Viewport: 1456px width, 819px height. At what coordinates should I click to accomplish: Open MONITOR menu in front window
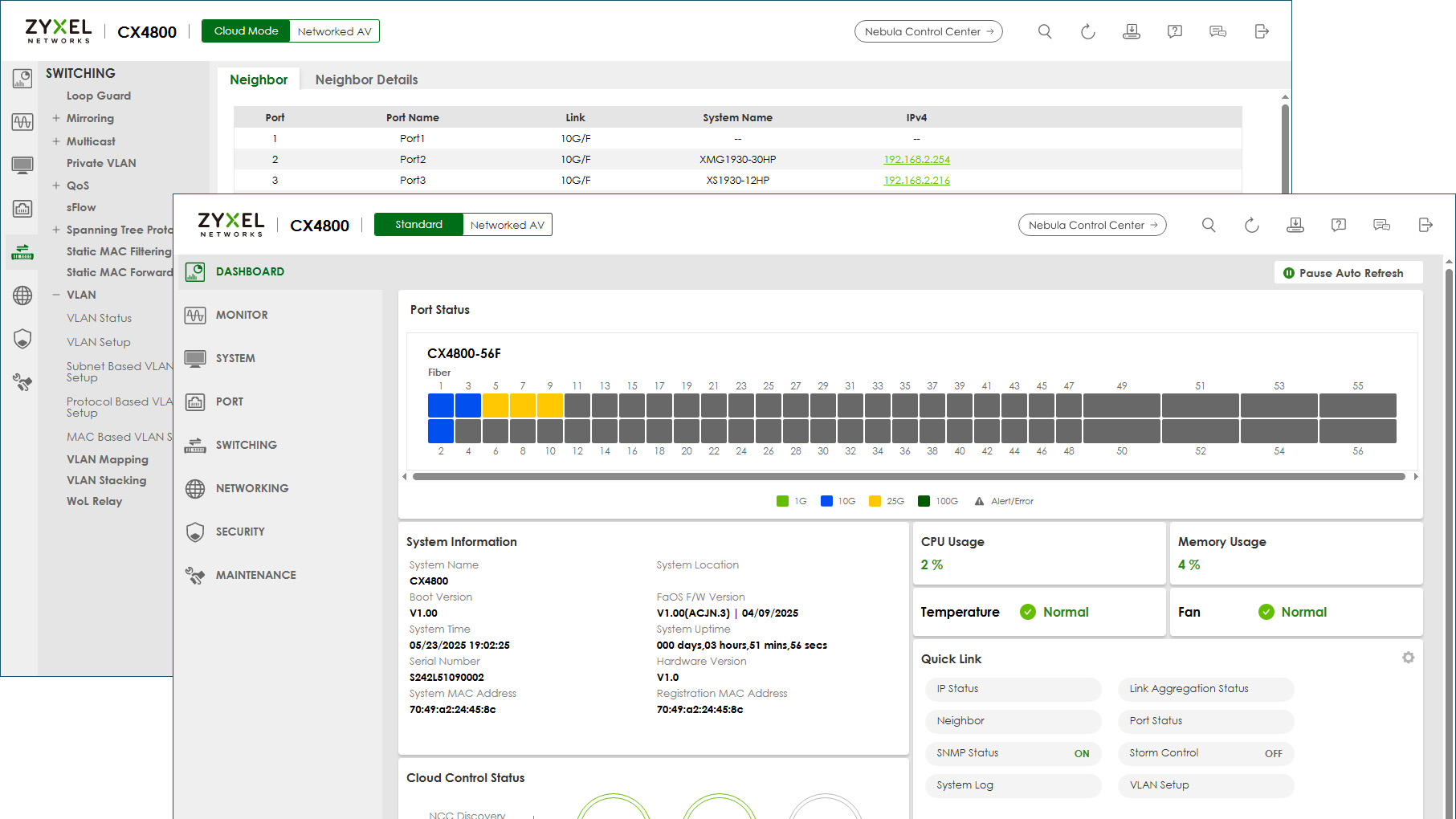click(242, 315)
